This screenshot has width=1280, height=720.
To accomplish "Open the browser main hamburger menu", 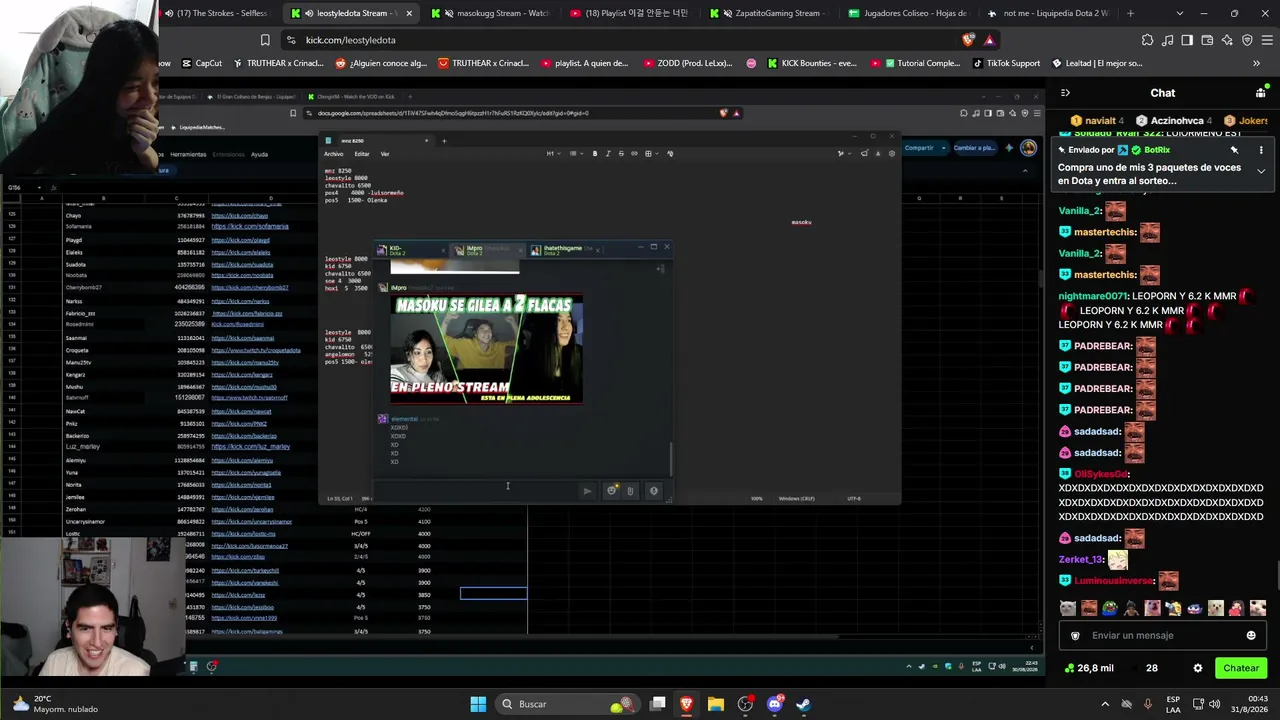I will [x=1267, y=40].
